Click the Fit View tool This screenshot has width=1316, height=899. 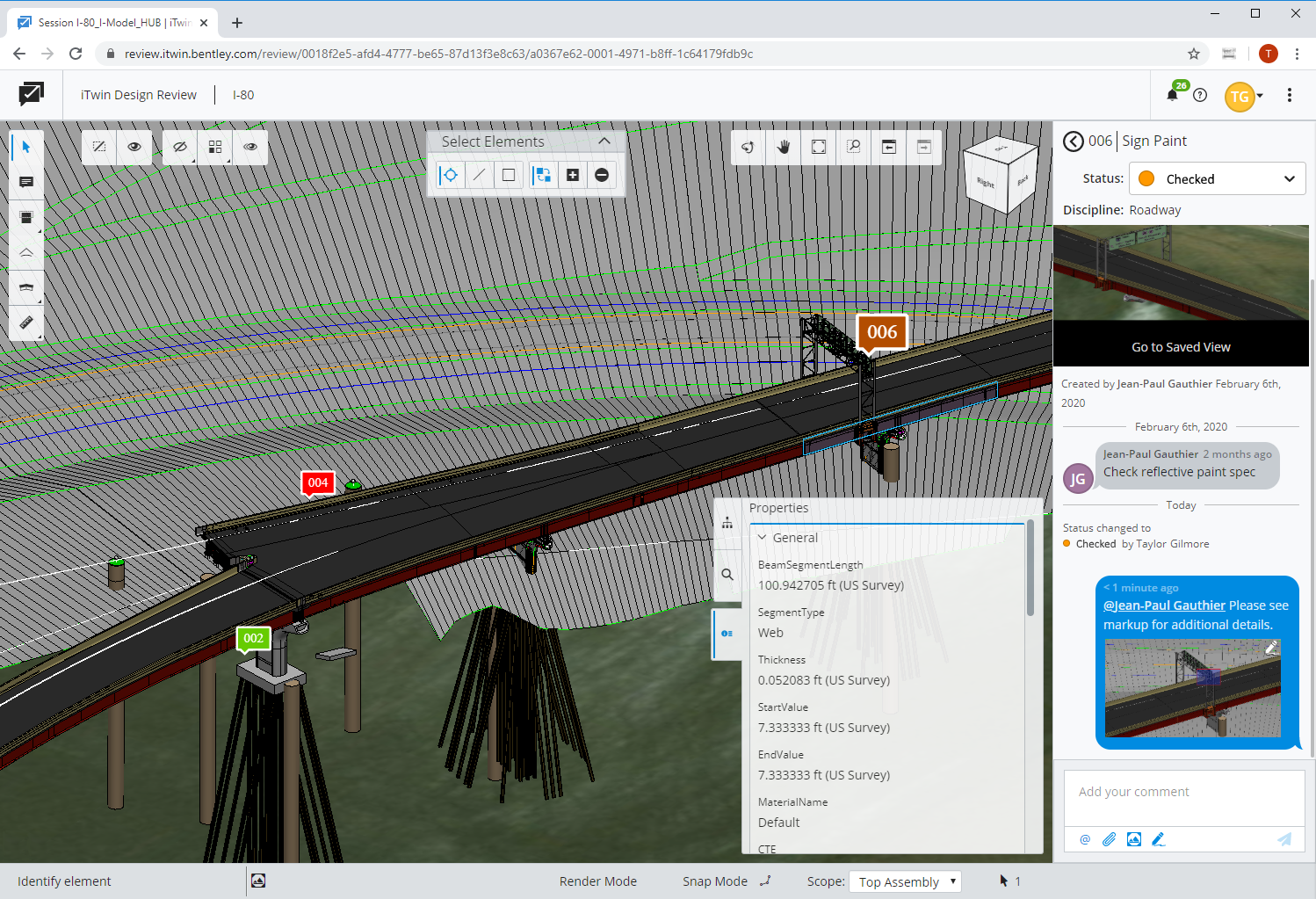click(818, 147)
